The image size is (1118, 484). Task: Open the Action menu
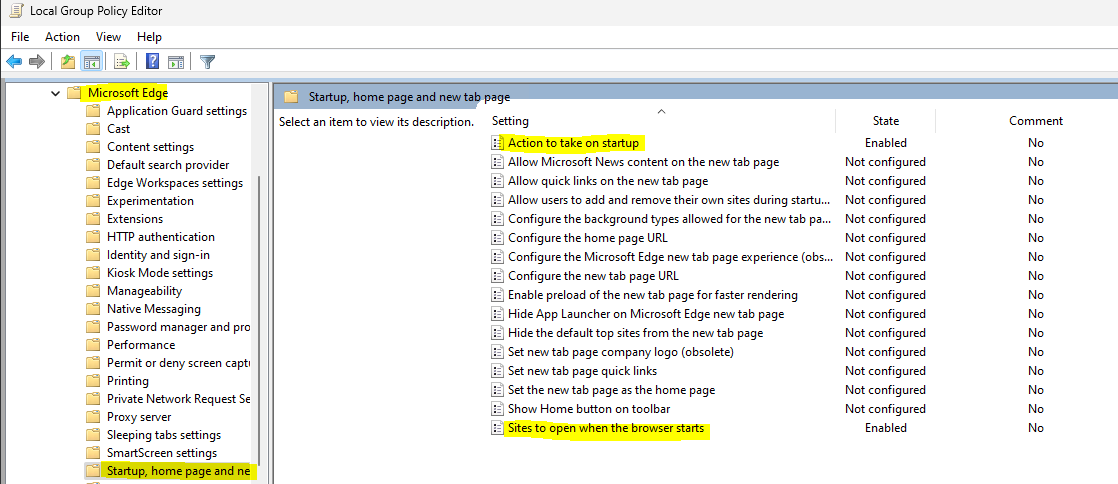(63, 37)
